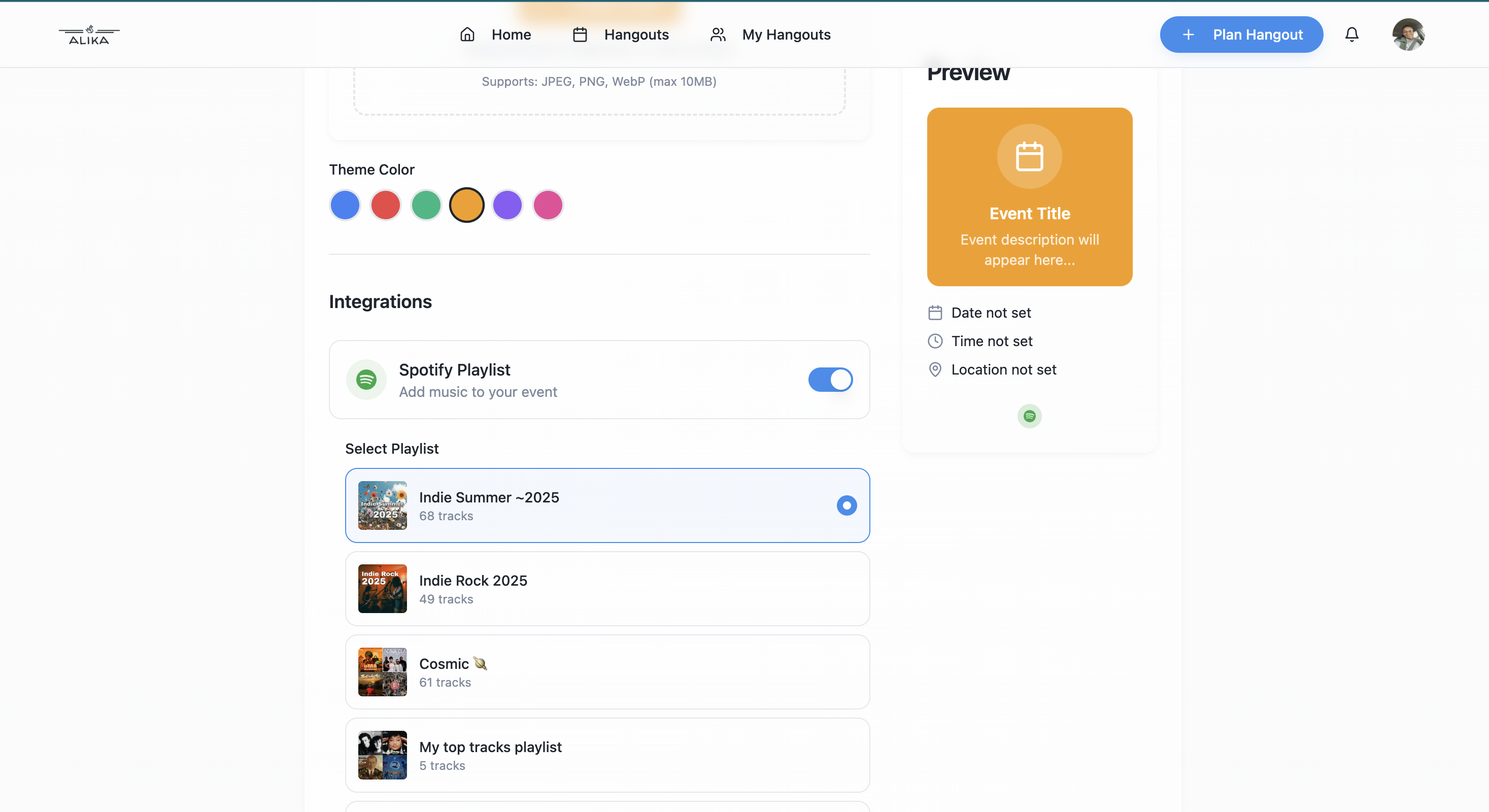Select the green theme color

pos(426,205)
